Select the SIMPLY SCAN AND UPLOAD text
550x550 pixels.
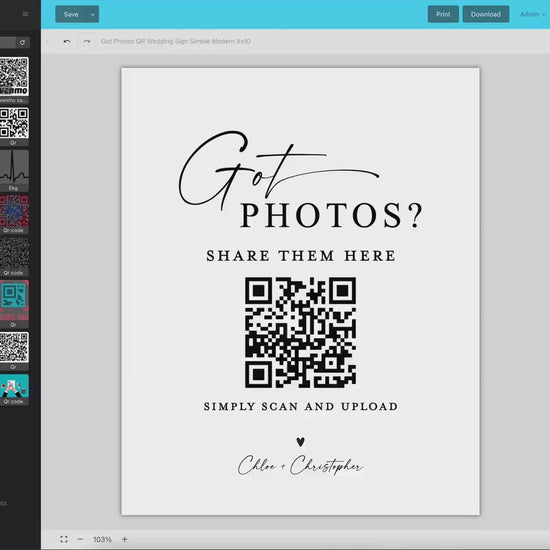tap(301, 407)
